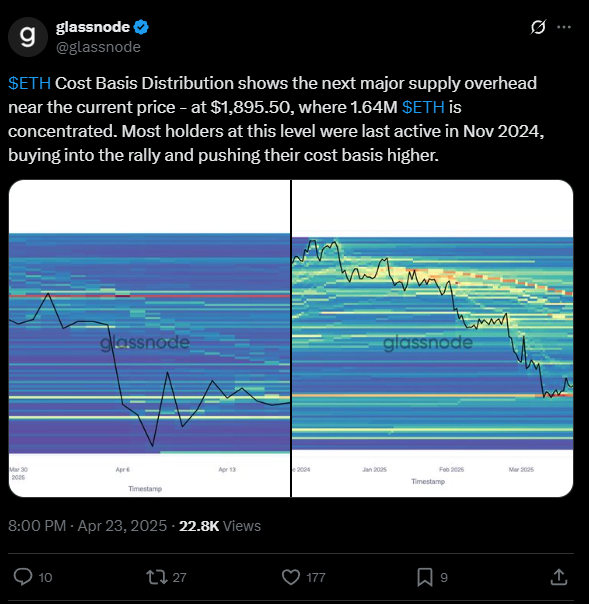
Task: Open the glassnode display name
Action: pos(93,27)
